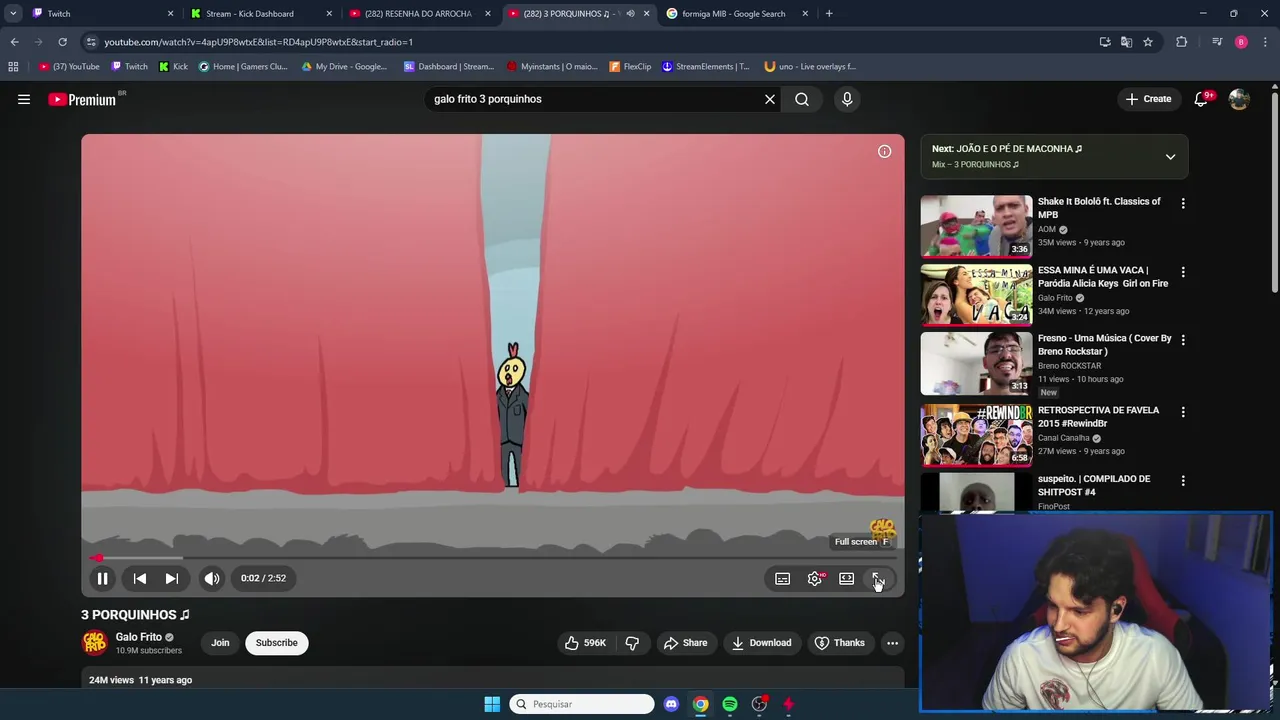Subscribe to Galo Frito
Image resolution: width=1280 pixels, height=720 pixels.
276,643
